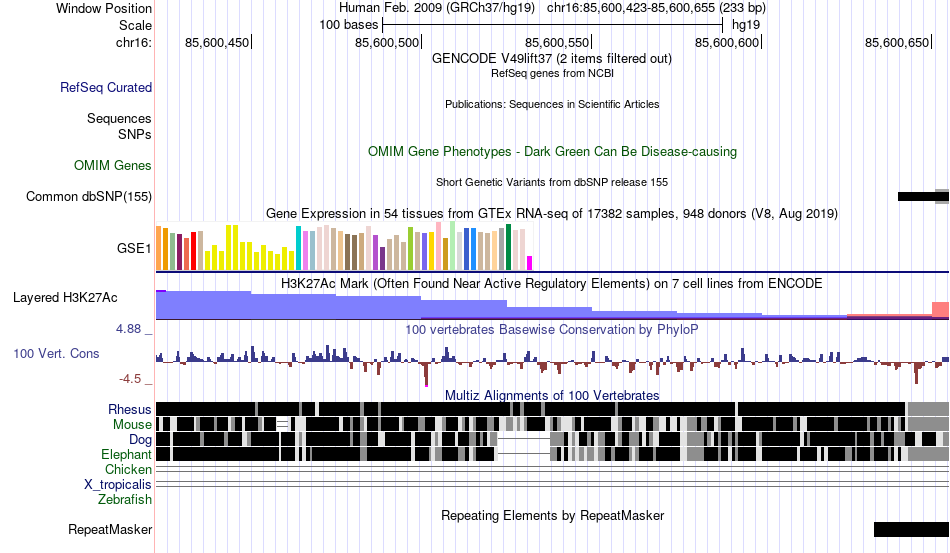
Task: Click the OMIM Gene Phenotypes title
Action: coord(552,151)
